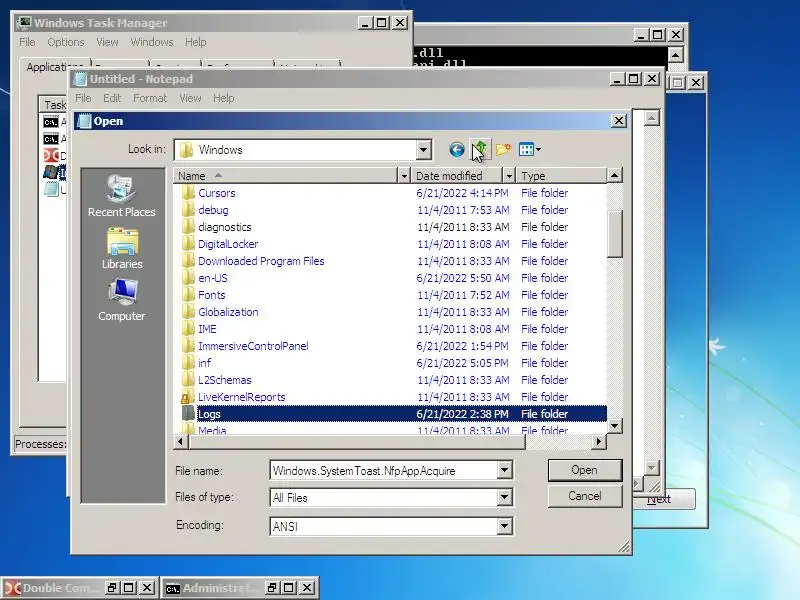
Task: Open Task Manager Windows menu
Action: coord(152,42)
